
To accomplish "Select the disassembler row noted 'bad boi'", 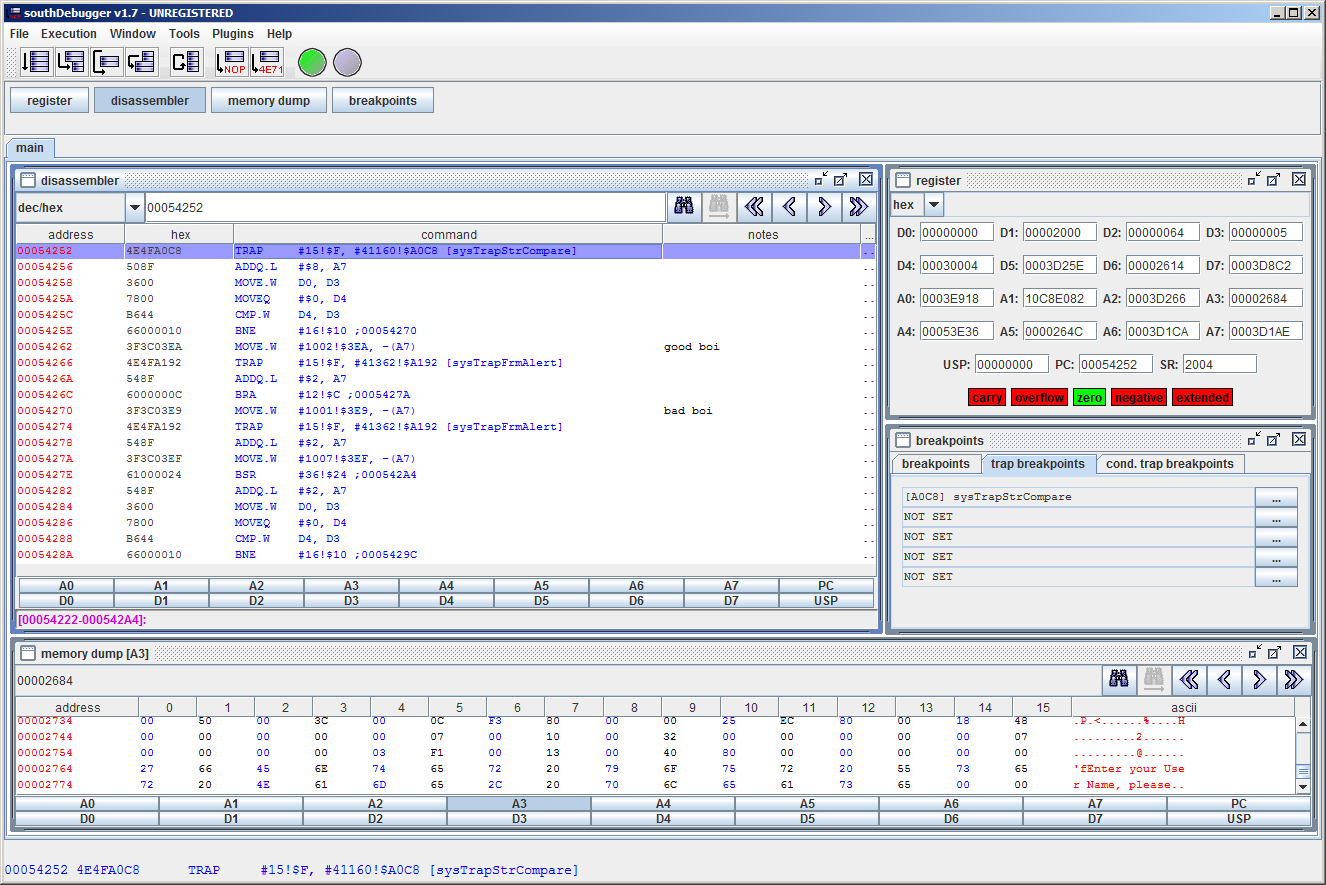I will click(x=445, y=411).
